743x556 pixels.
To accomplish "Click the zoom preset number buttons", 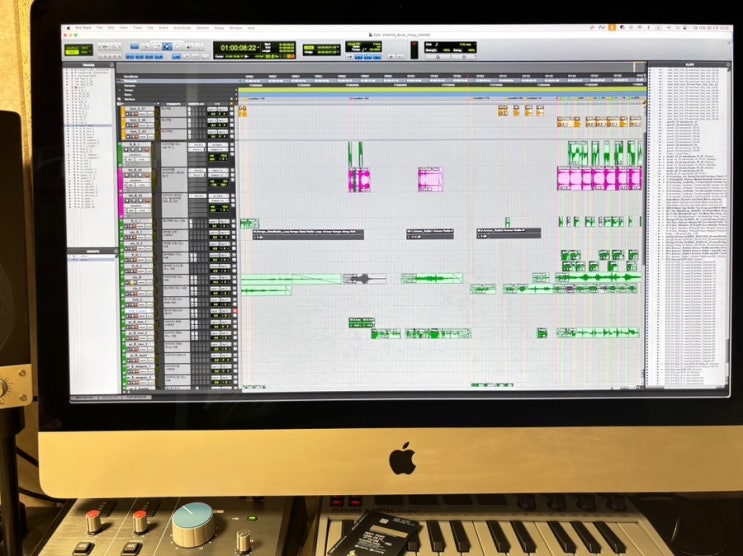I will pyautogui.click(x=109, y=56).
